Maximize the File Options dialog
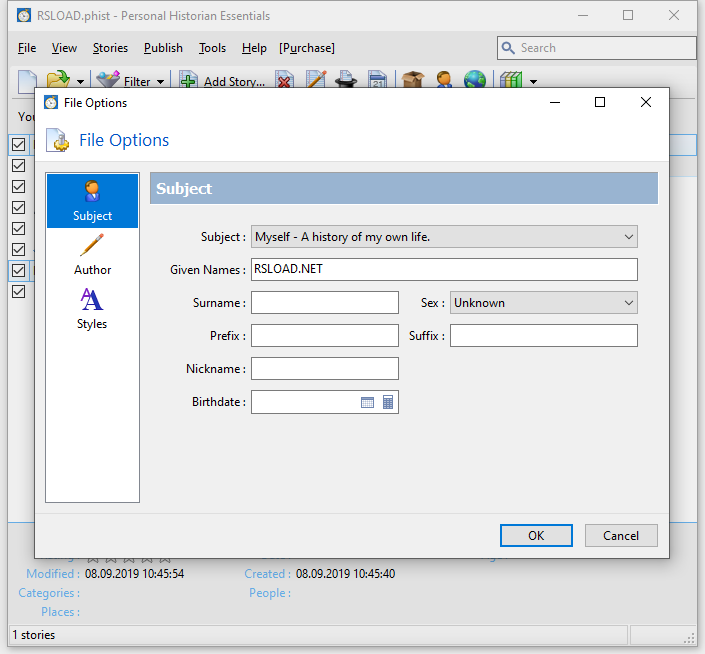 click(x=600, y=102)
